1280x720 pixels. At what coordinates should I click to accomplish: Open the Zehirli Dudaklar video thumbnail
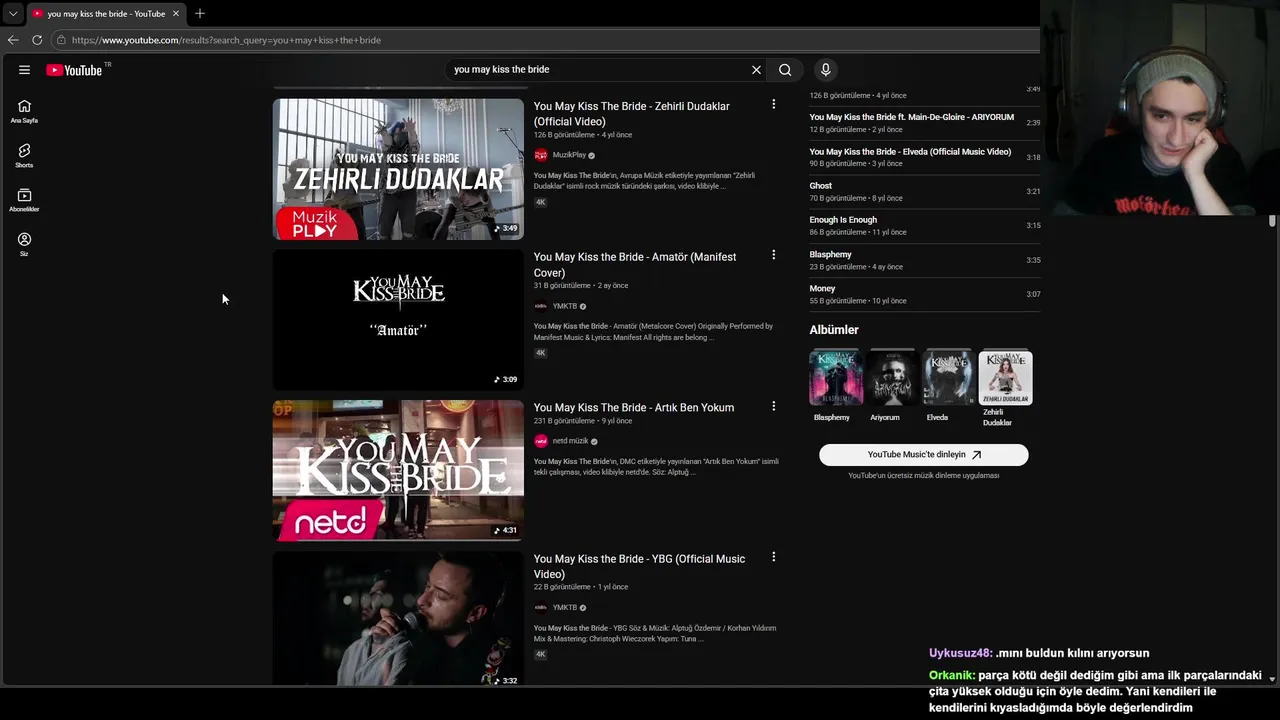coord(398,169)
